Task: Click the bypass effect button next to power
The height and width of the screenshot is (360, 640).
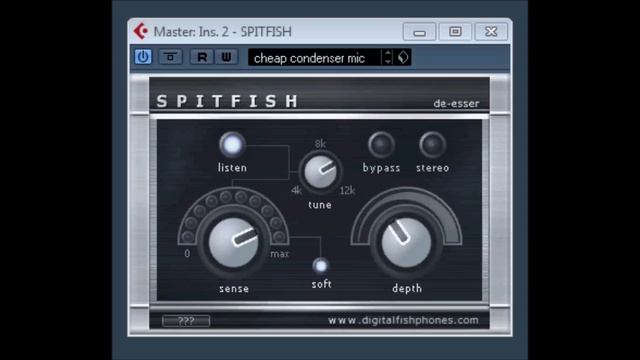Action: [170, 57]
